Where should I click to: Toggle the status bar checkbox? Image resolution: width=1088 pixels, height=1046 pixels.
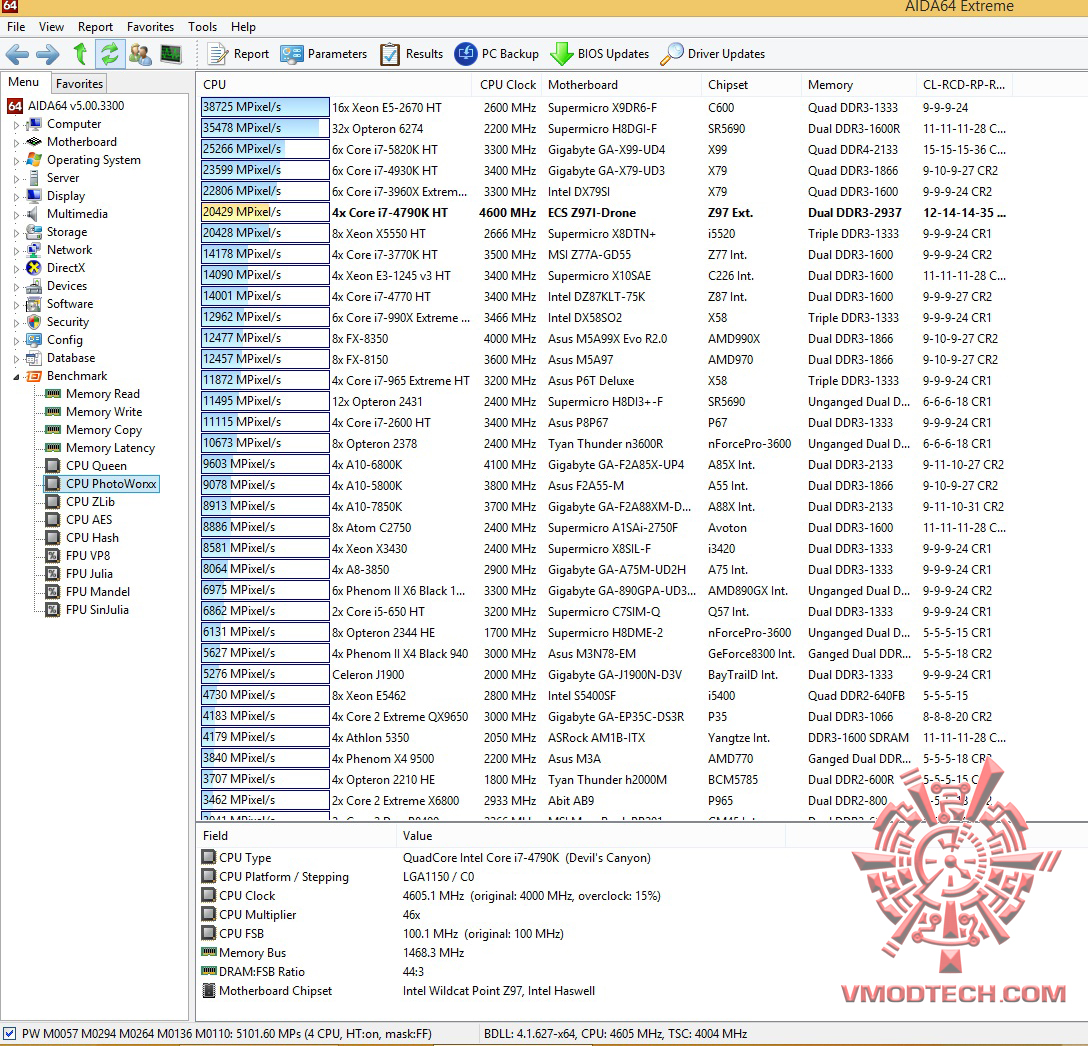pyautogui.click(x=10, y=1034)
